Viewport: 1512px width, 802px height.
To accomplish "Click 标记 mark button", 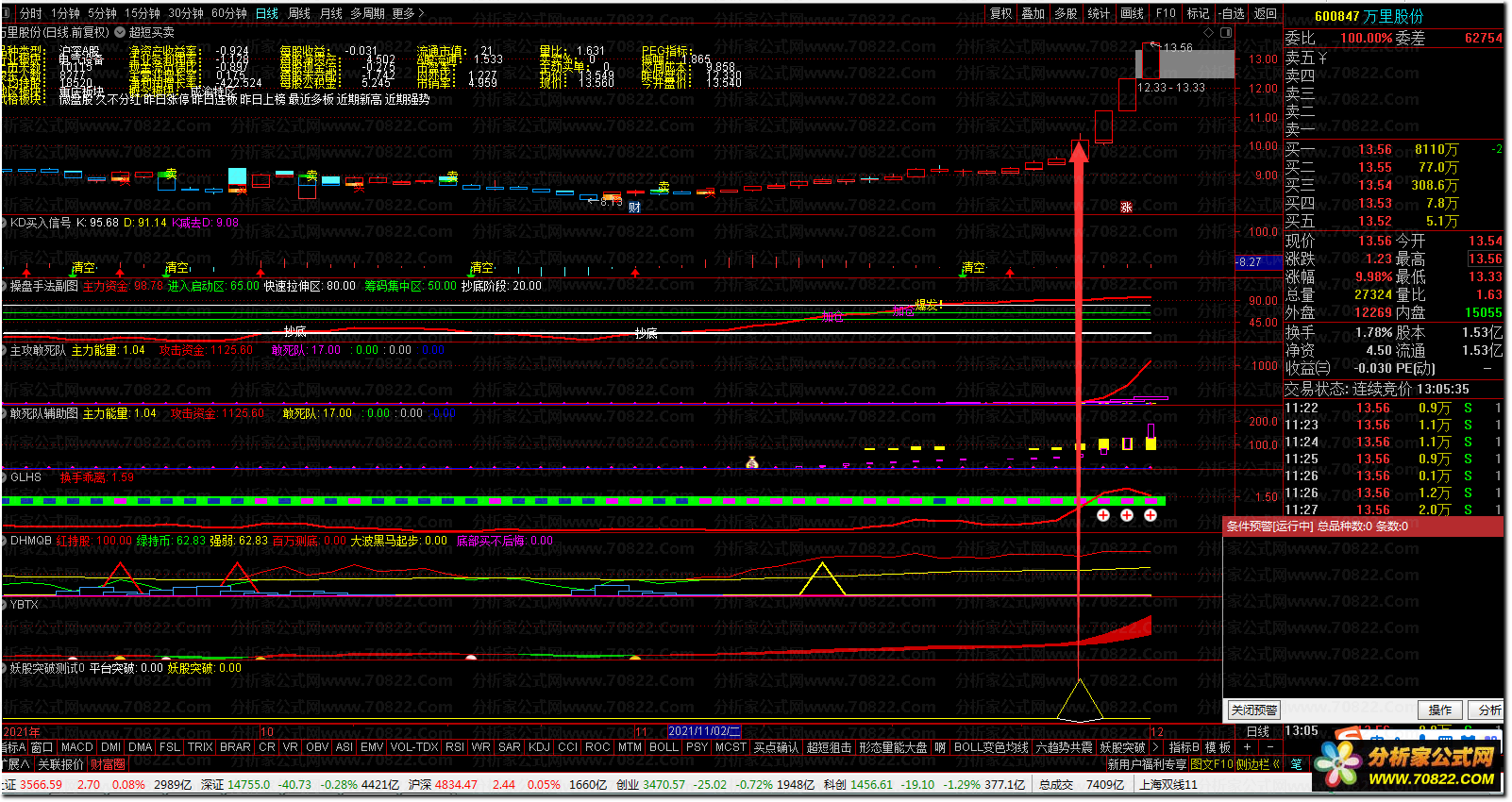I will click(x=1198, y=13).
